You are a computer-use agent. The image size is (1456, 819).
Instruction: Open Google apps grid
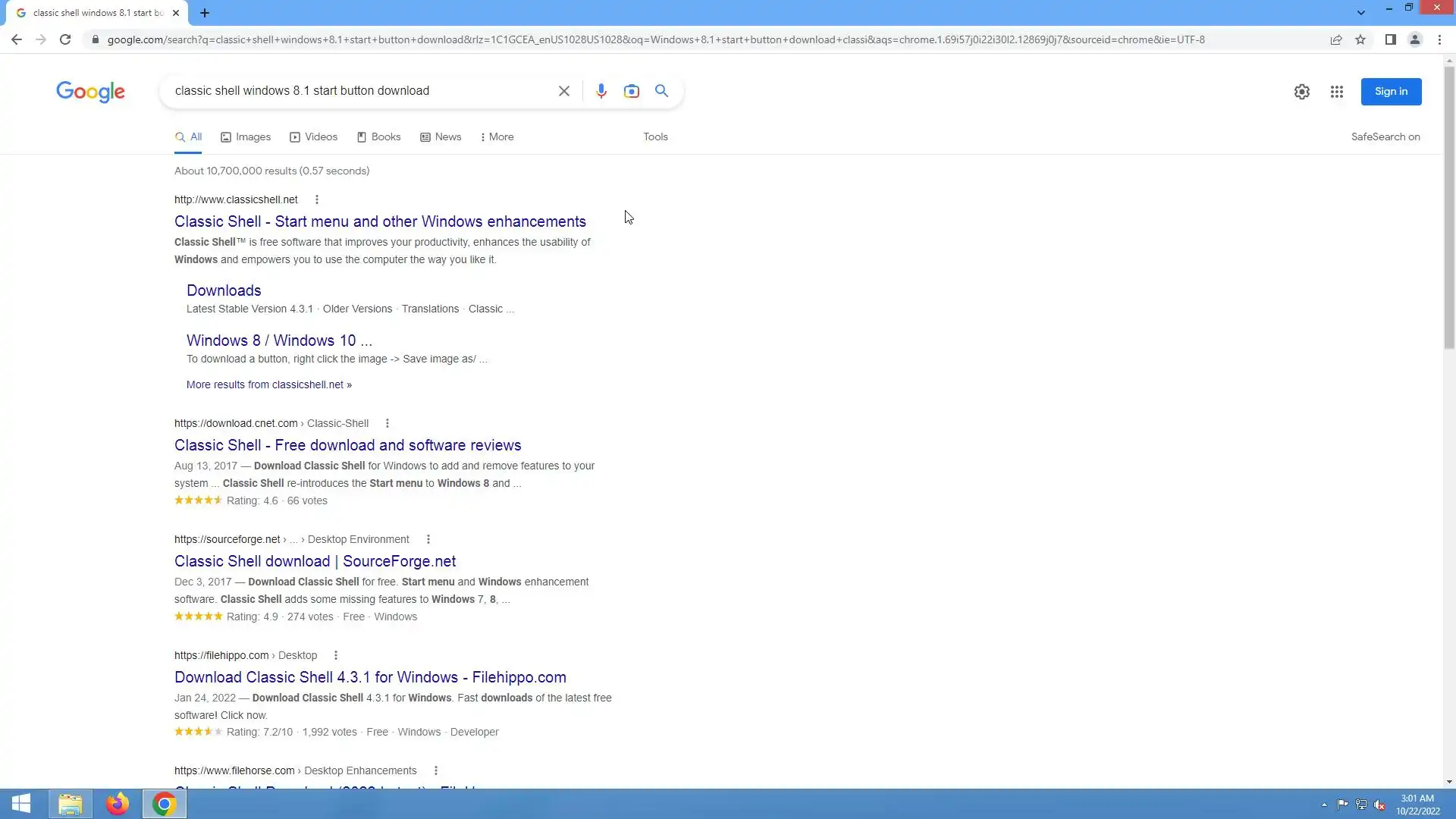pyautogui.click(x=1336, y=92)
